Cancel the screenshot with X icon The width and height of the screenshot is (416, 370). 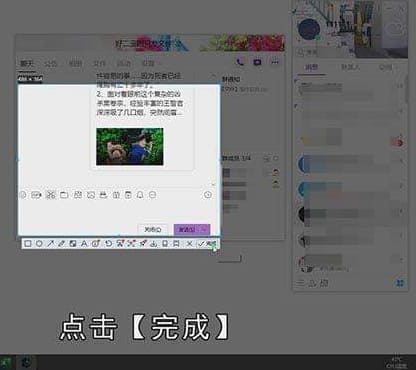(x=189, y=244)
